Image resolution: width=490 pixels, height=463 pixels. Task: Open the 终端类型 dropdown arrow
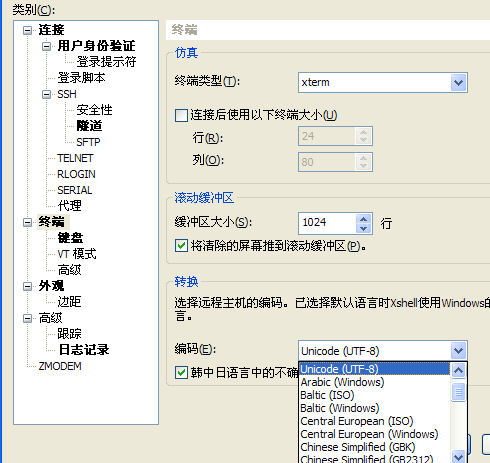(x=459, y=82)
